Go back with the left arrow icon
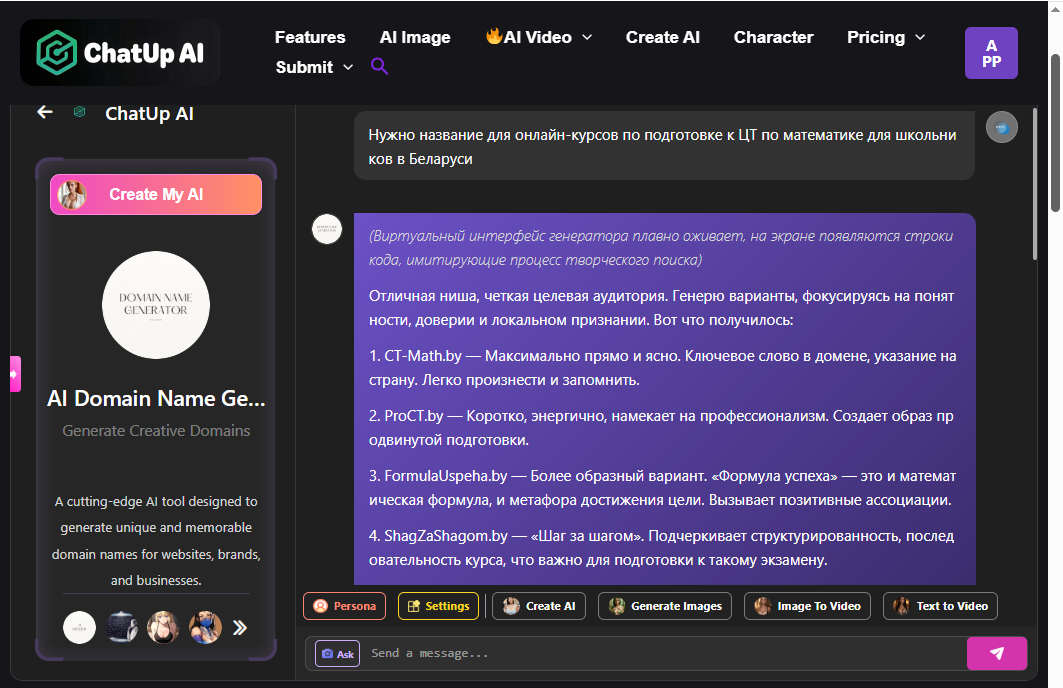The image size is (1063, 688). [45, 112]
